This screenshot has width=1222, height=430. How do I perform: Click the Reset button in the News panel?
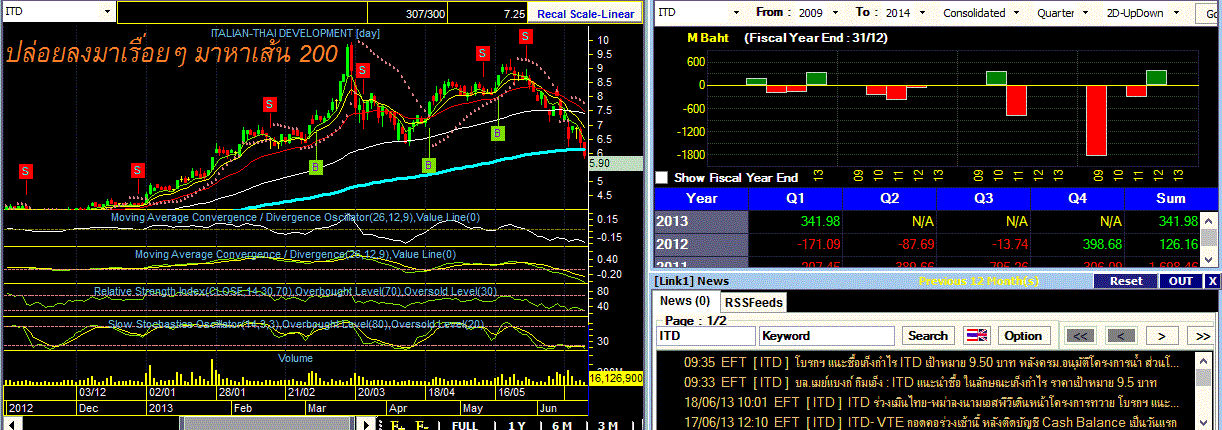pos(1126,281)
